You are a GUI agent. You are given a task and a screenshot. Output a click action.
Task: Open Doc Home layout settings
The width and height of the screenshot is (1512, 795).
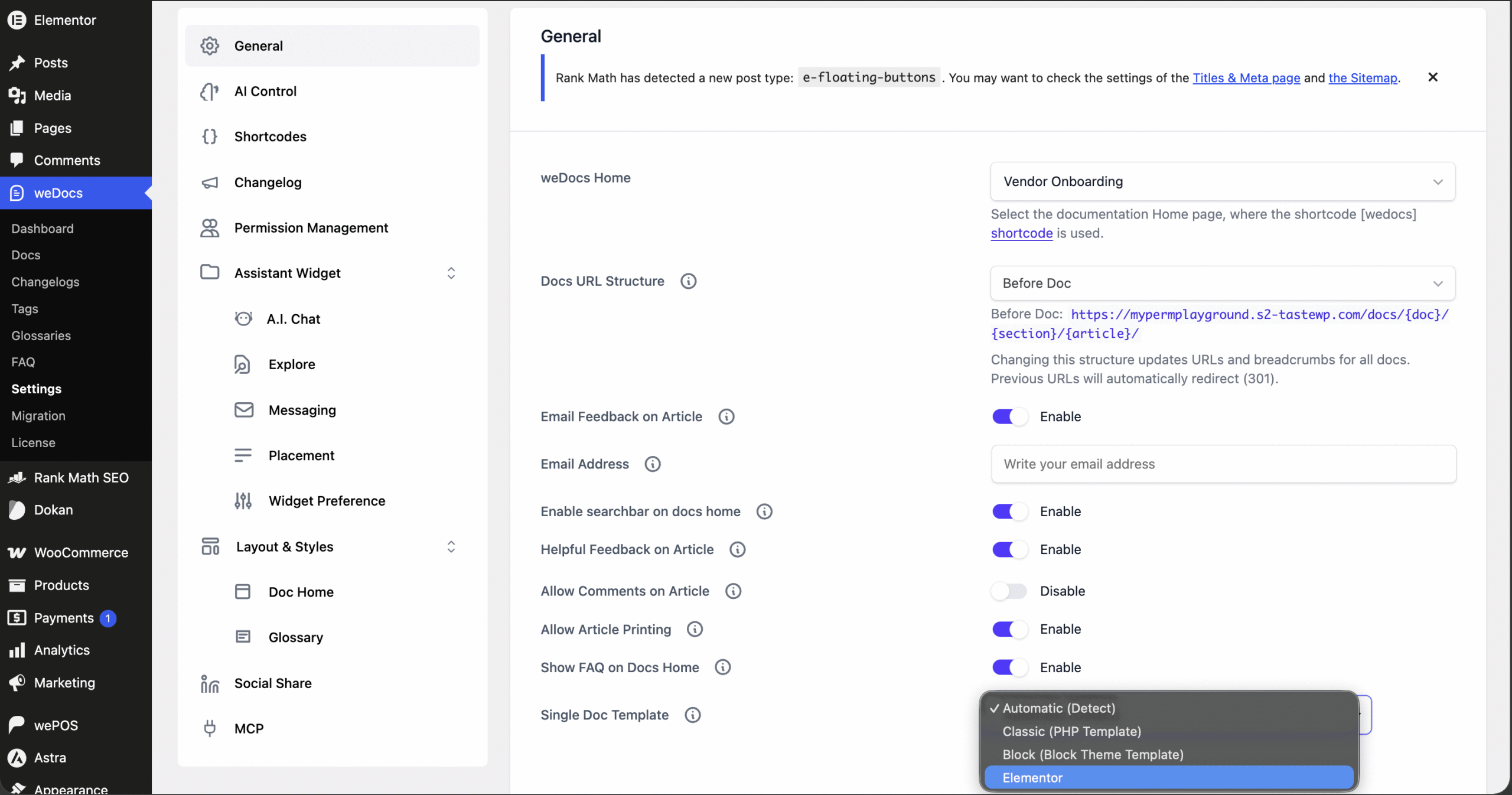(x=301, y=592)
